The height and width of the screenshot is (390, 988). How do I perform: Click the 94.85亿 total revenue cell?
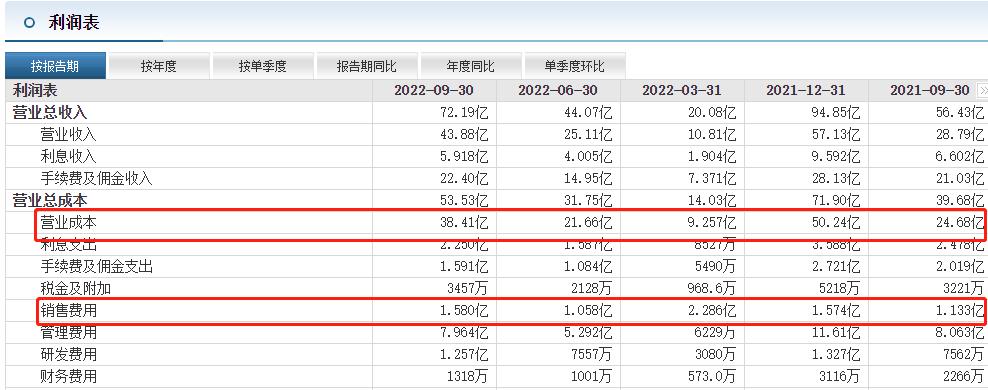tap(836, 113)
